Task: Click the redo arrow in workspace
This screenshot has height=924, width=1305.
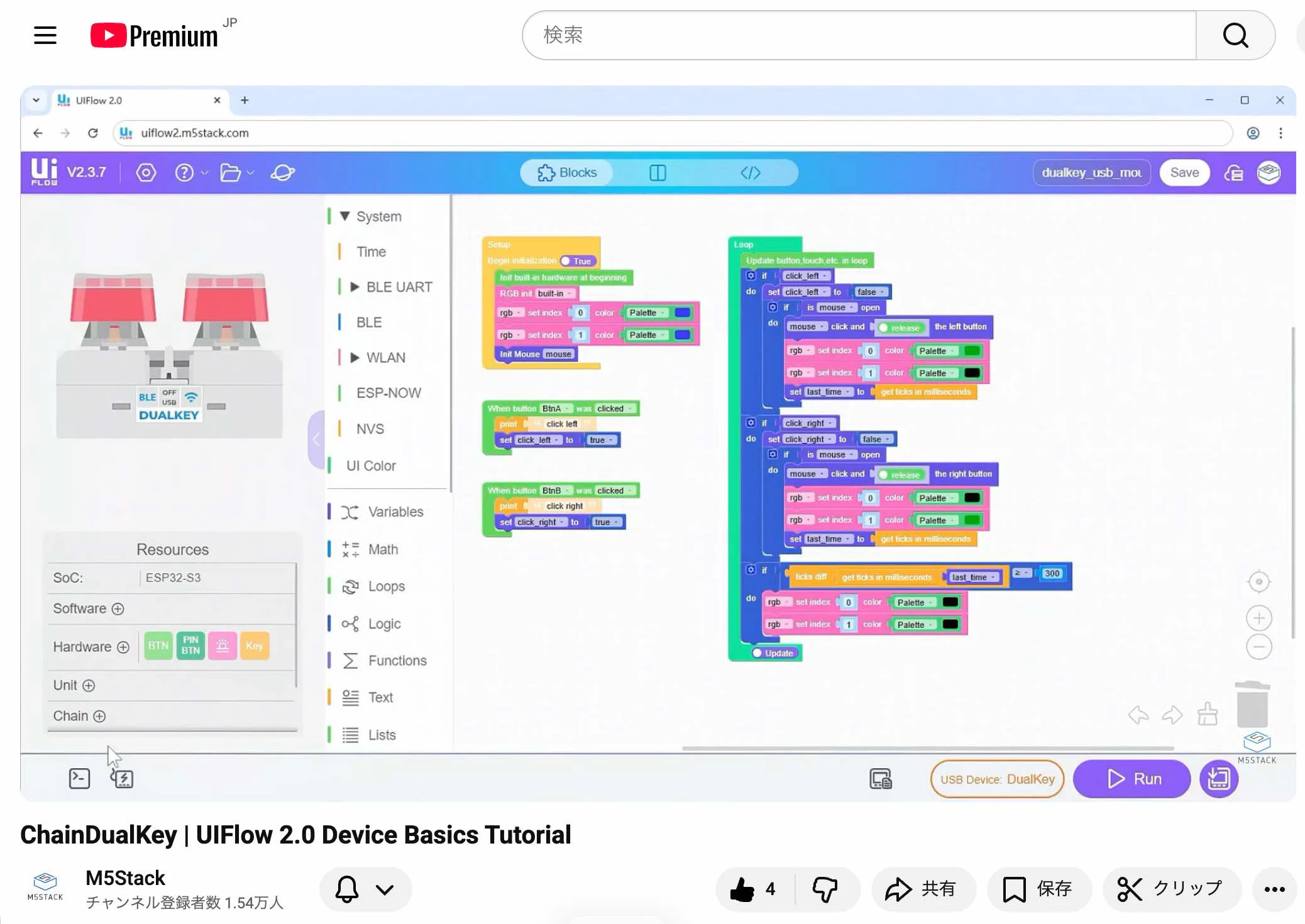Action: click(1172, 714)
